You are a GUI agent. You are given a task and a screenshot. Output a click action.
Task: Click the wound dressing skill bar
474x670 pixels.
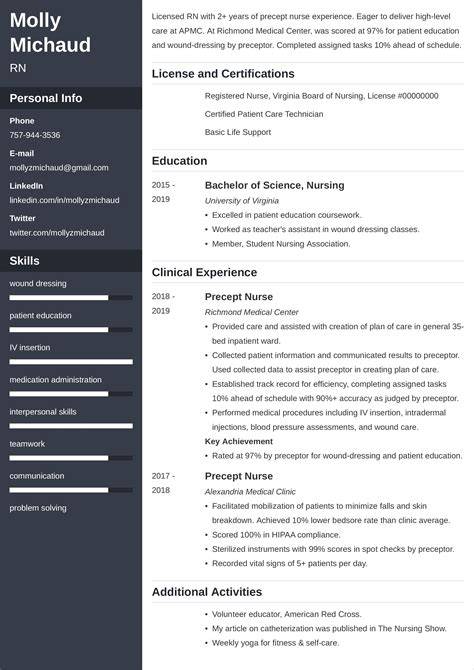(x=71, y=297)
